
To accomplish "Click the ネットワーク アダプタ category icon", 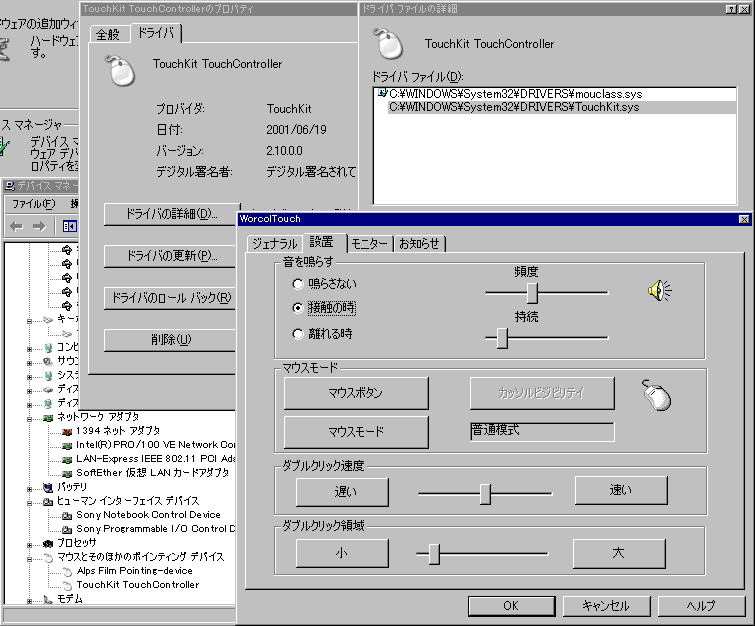I will pos(48,417).
